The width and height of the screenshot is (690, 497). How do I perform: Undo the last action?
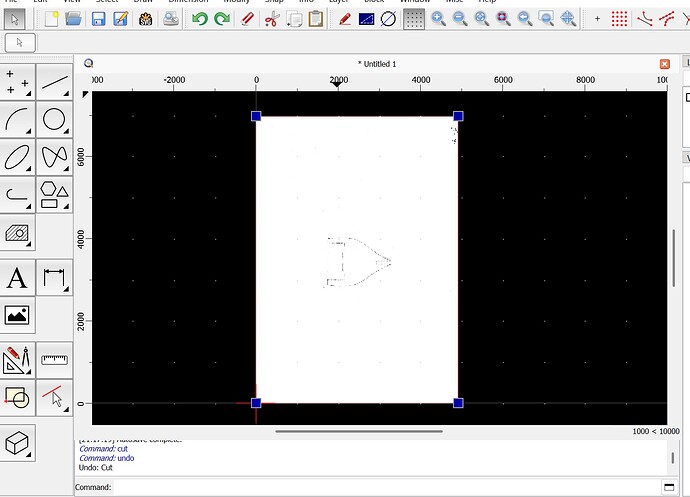(x=200, y=19)
